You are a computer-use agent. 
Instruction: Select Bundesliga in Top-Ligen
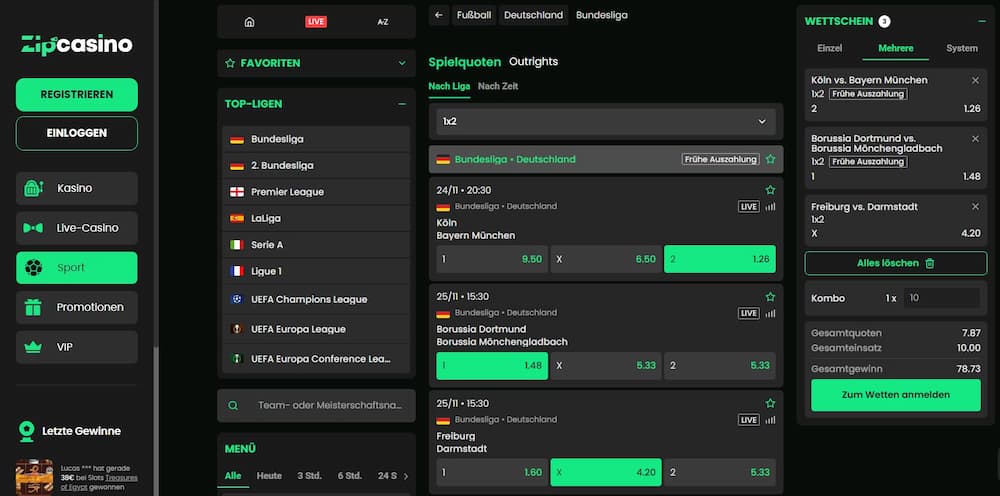pyautogui.click(x=316, y=139)
